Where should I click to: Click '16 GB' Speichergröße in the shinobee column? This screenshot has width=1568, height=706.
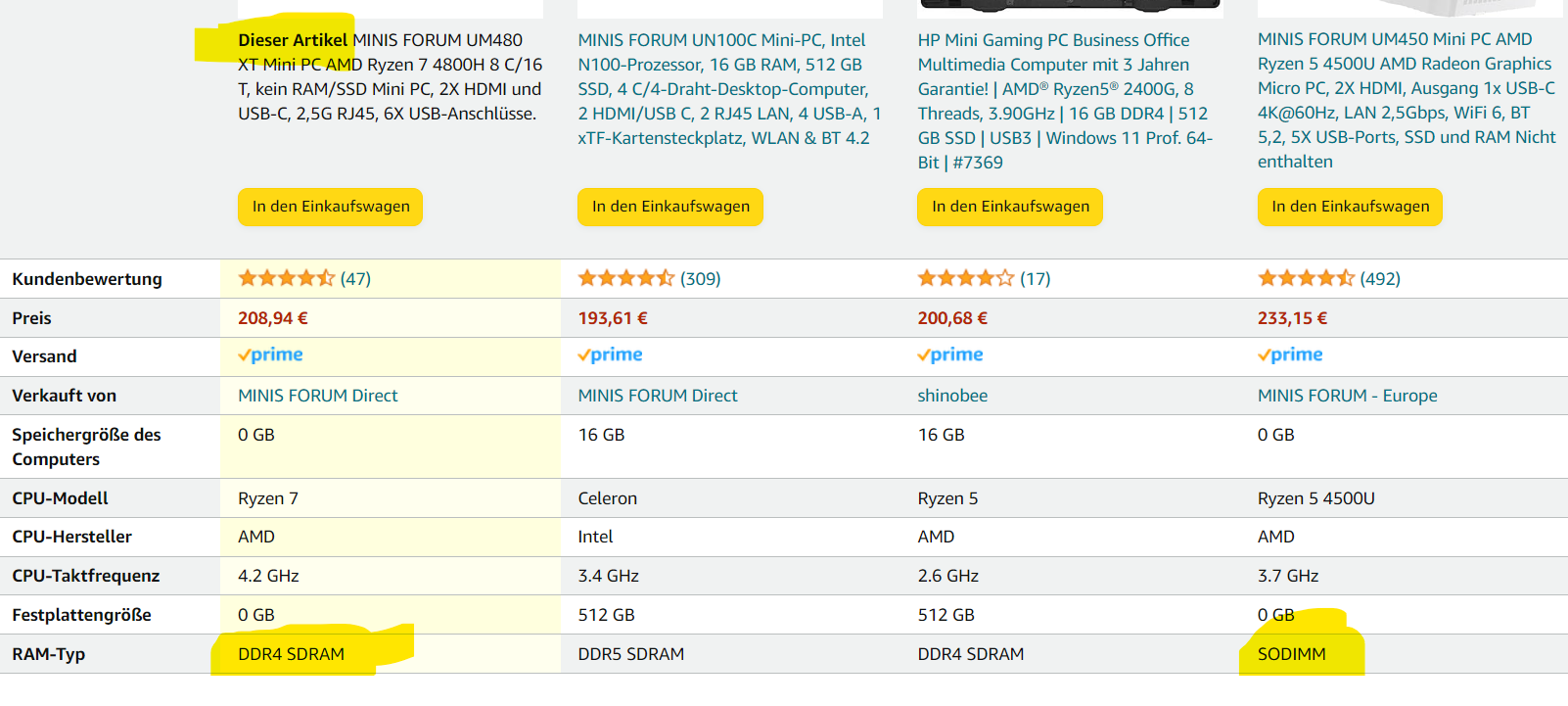[x=941, y=435]
